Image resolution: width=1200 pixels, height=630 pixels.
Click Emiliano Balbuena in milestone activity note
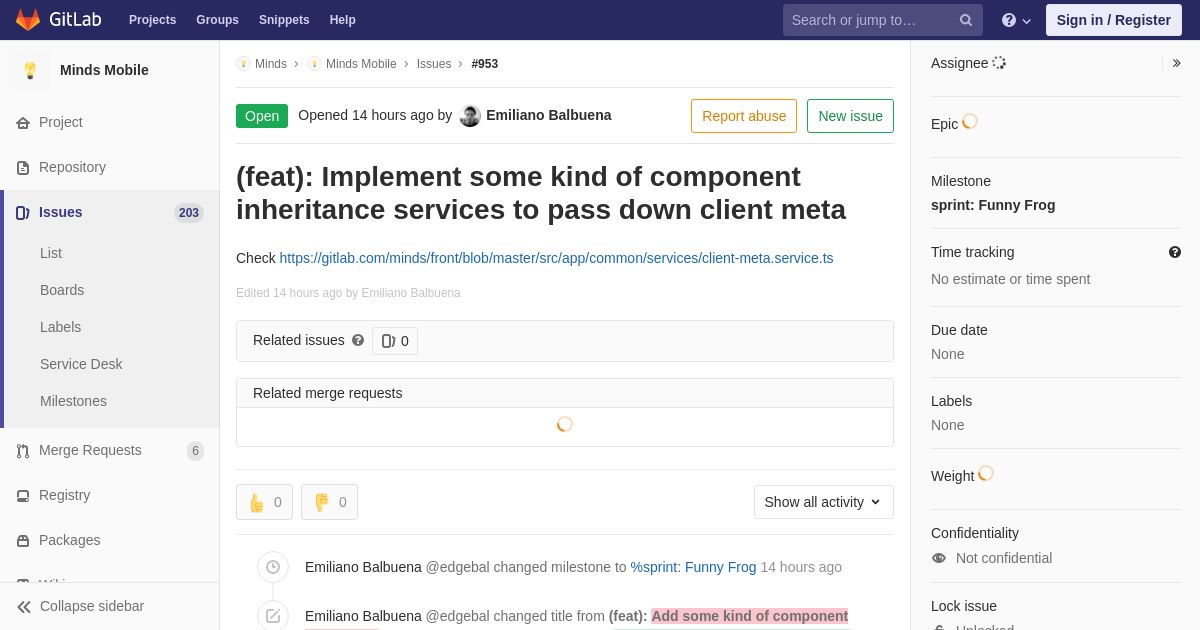363,567
